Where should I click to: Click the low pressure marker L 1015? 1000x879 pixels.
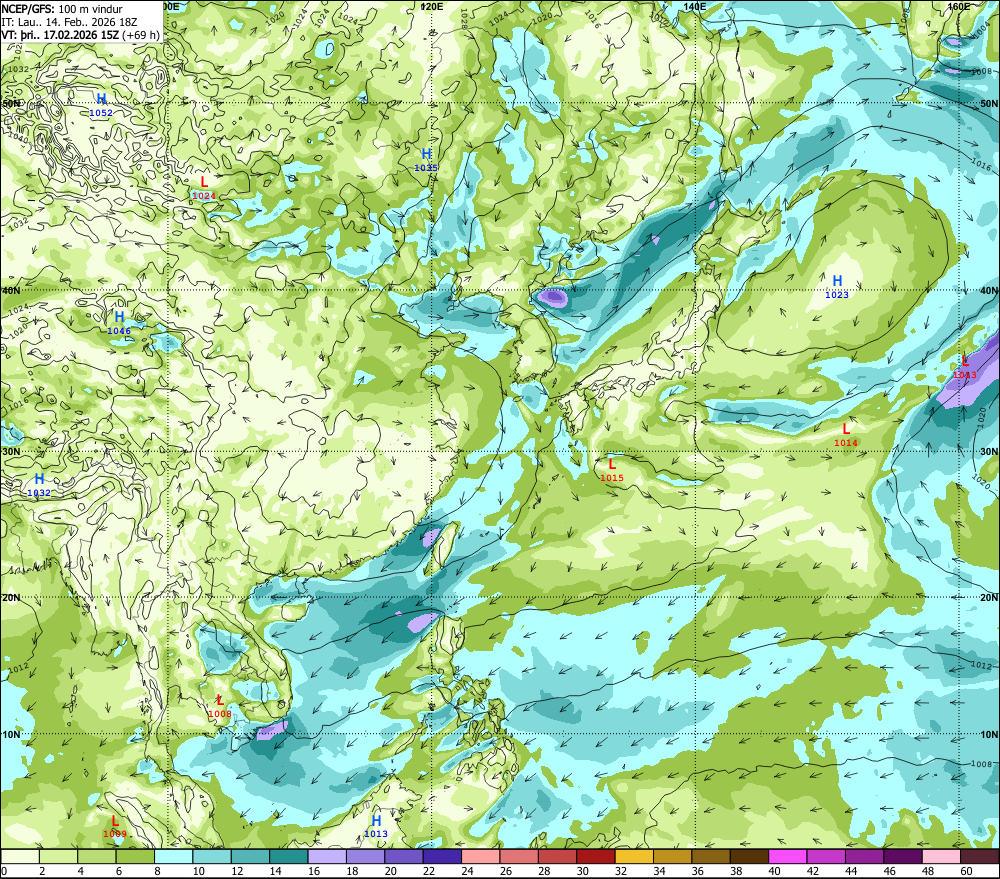[612, 470]
